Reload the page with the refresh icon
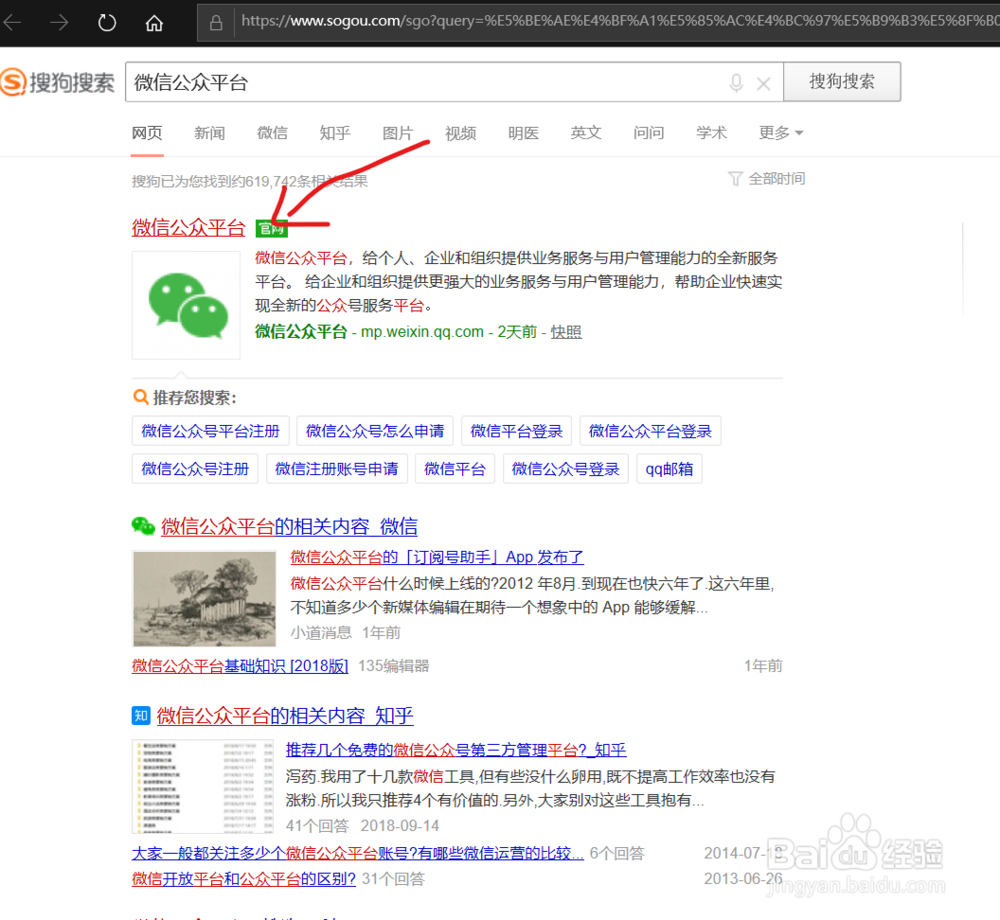 pyautogui.click(x=107, y=23)
